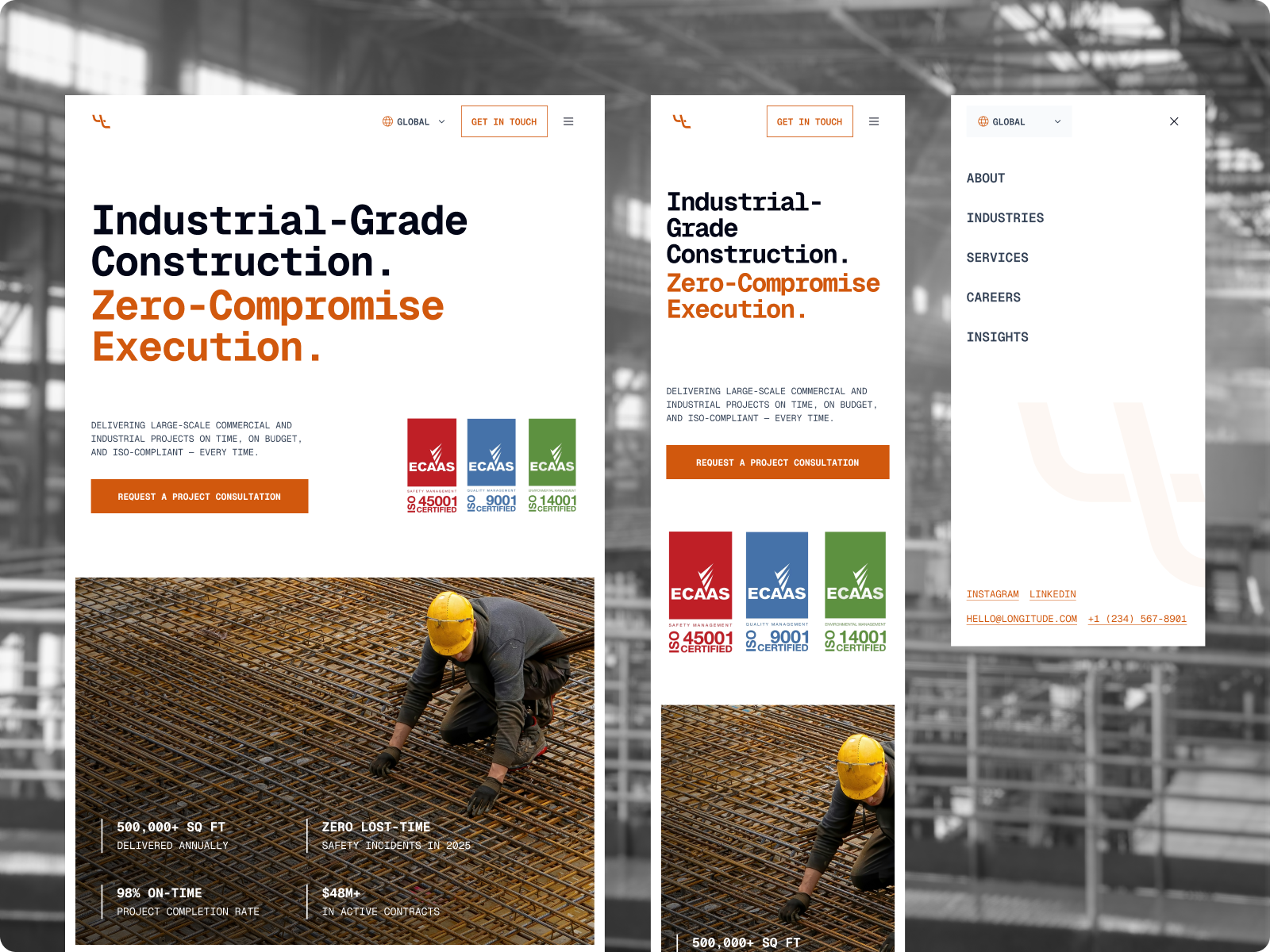Open the About menu item
Viewport: 1270px width, 952px height.
[986, 178]
